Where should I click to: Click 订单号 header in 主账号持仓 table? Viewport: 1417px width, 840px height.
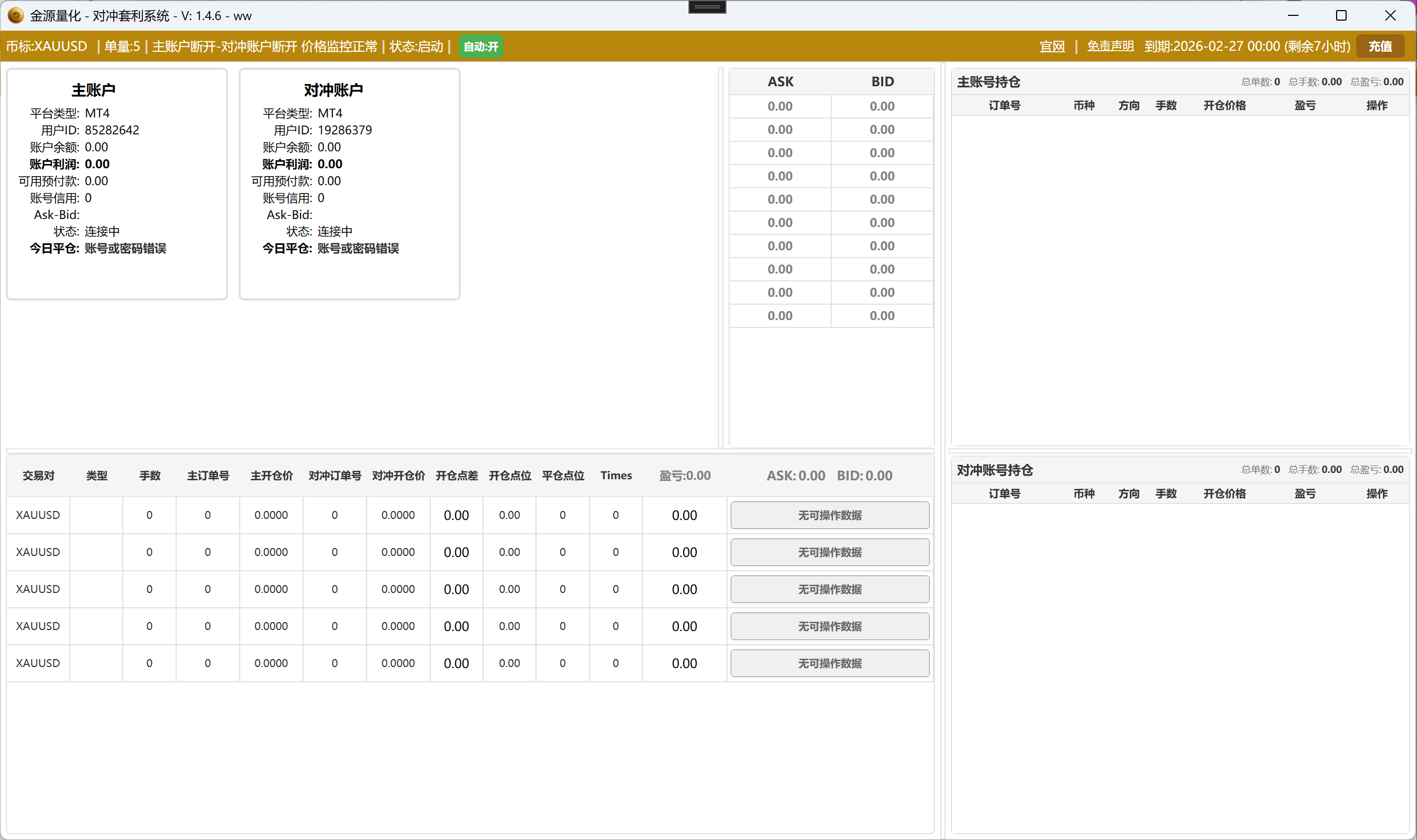click(x=1004, y=105)
